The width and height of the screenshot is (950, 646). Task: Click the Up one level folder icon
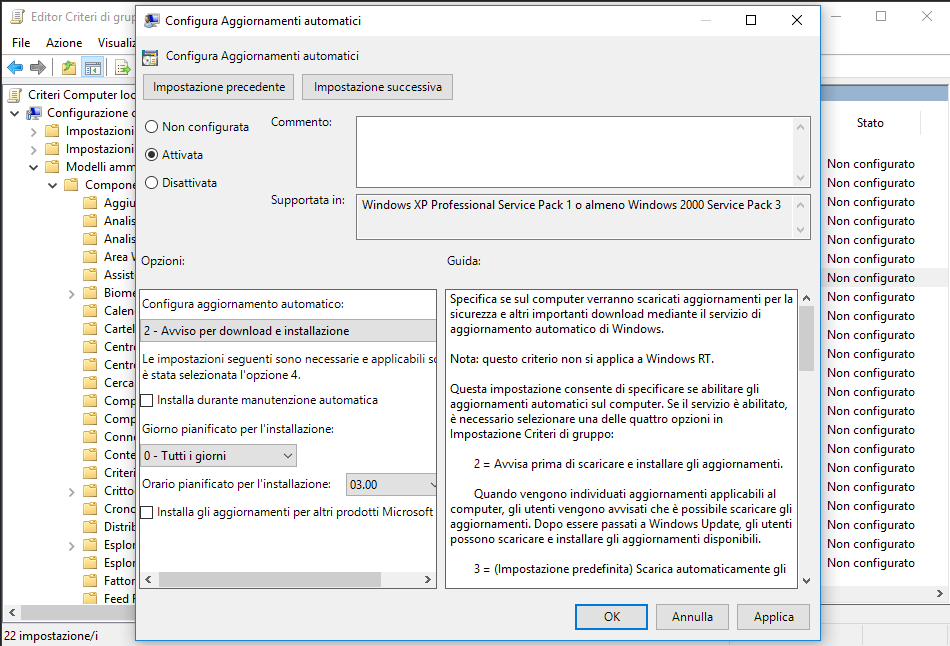[68, 68]
